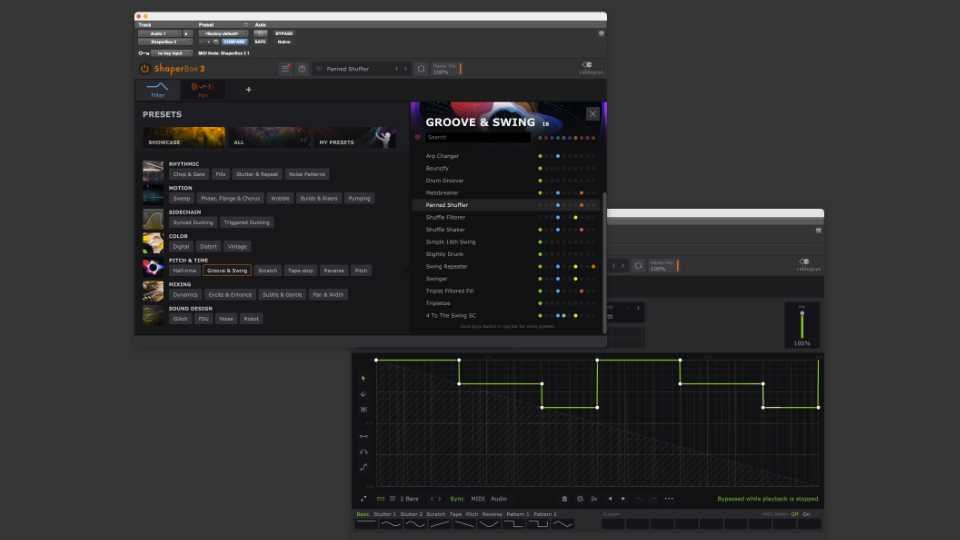The height and width of the screenshot is (540, 960).
Task: Select the Scratch category in presets
Action: pyautogui.click(x=268, y=271)
